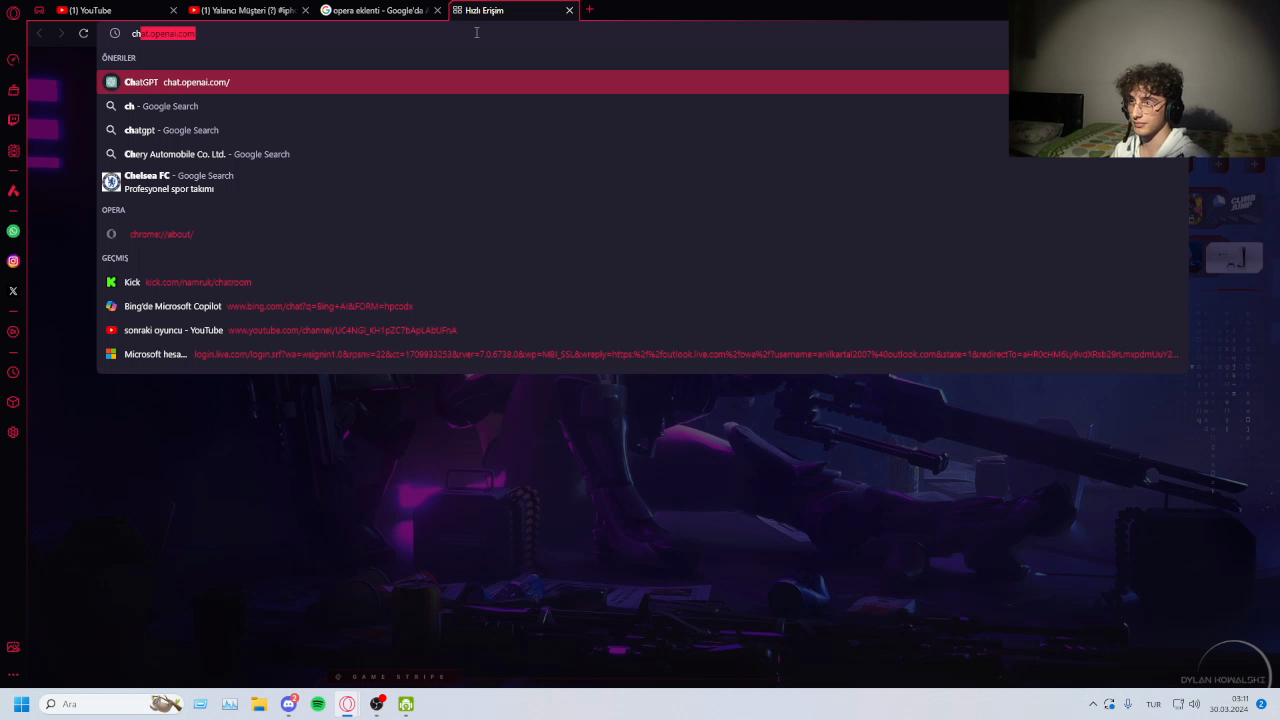Open chrome://about/ suggestion
Viewport: 1280px width, 720px height.
(644, 234)
